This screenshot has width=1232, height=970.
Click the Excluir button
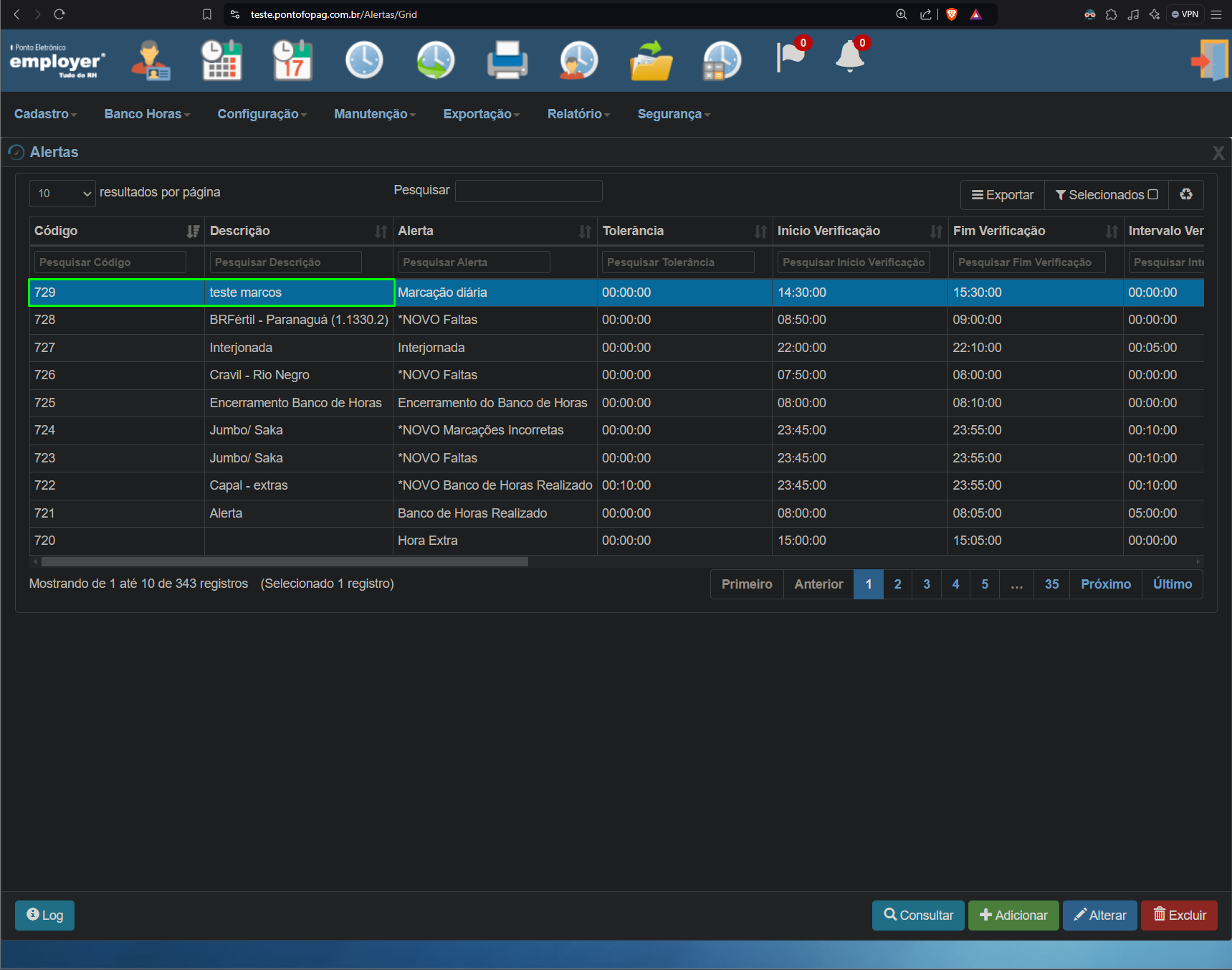tap(1179, 915)
